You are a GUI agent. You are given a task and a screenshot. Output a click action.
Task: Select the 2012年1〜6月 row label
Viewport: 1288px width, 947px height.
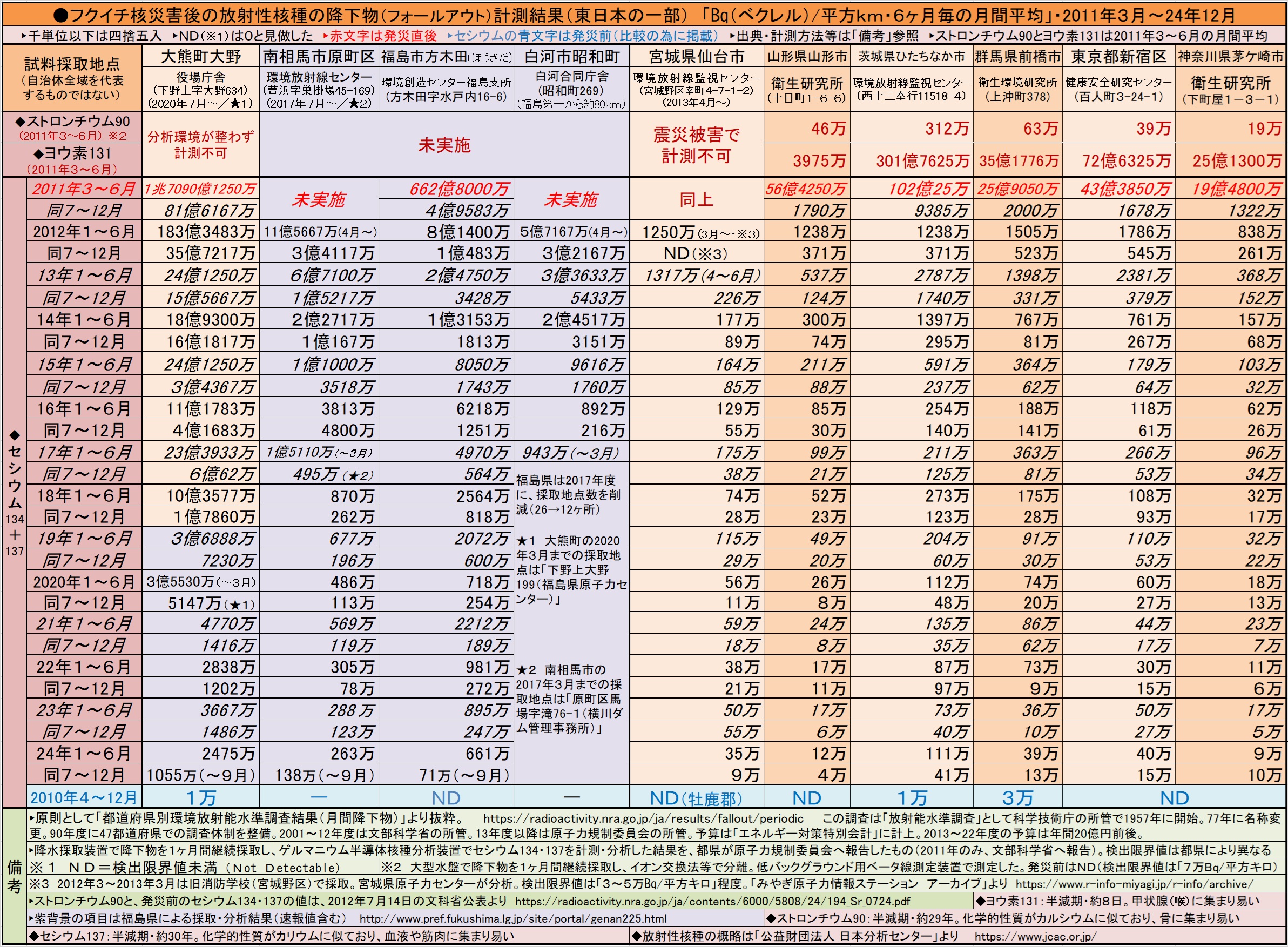[84, 232]
